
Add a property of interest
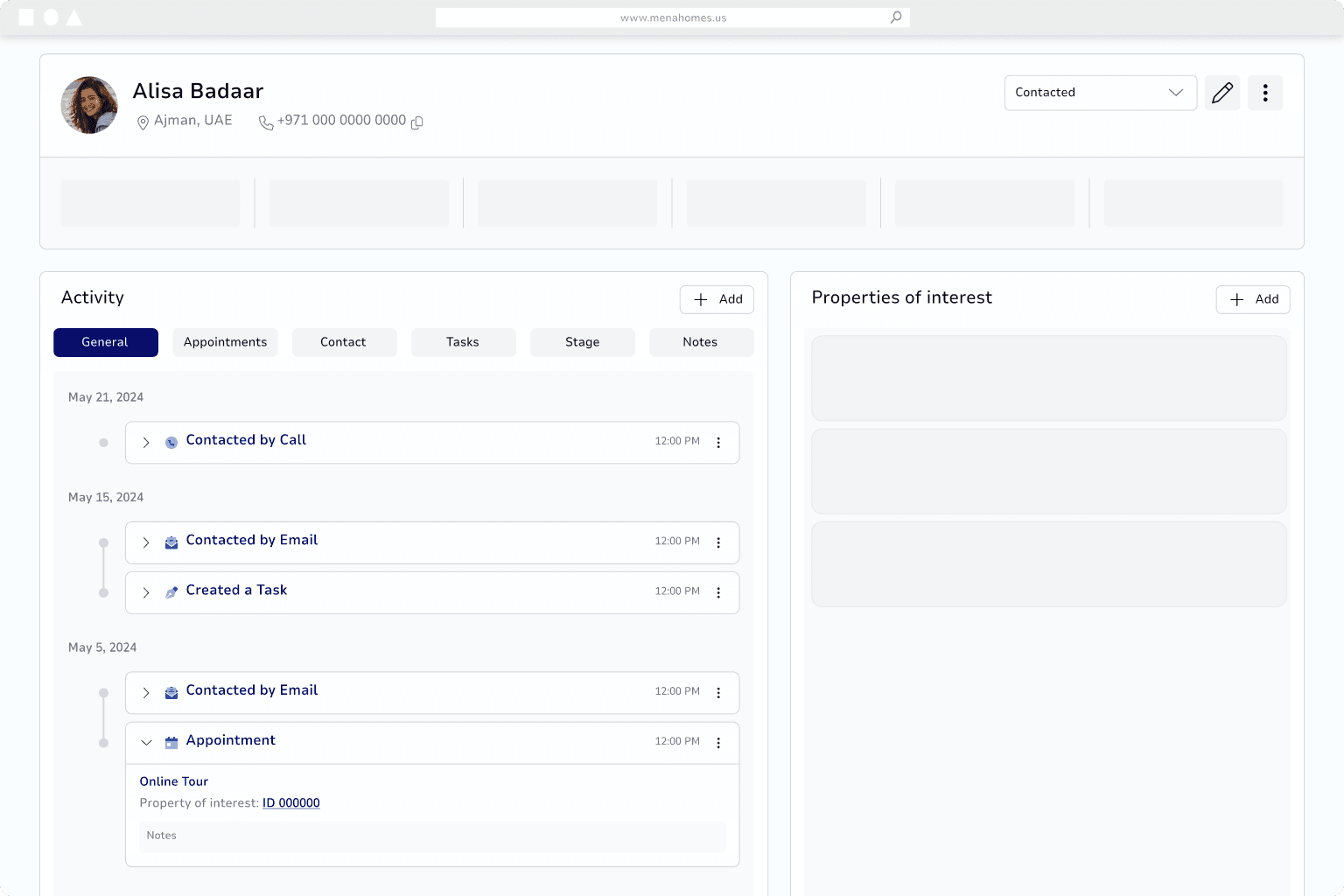tap(1253, 299)
